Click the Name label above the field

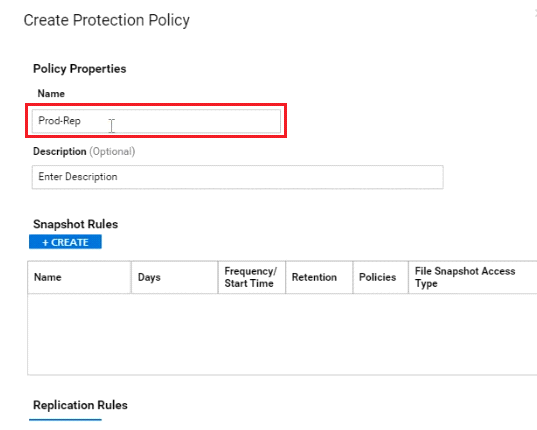tap(51, 93)
